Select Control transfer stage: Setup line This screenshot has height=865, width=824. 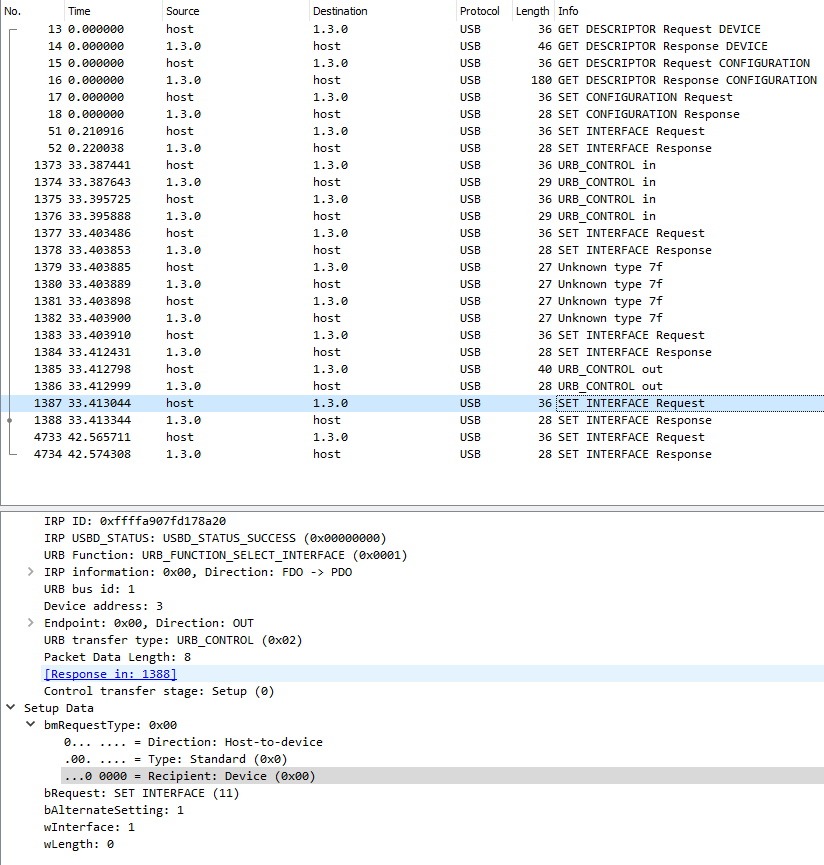point(159,691)
